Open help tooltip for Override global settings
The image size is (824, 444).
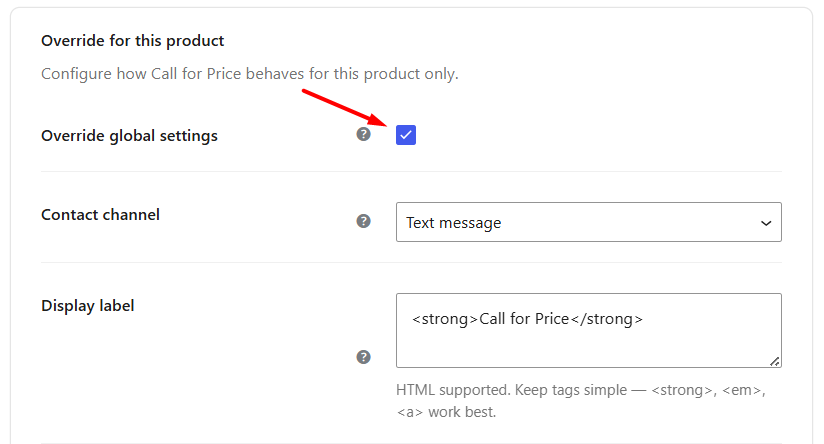[363, 135]
